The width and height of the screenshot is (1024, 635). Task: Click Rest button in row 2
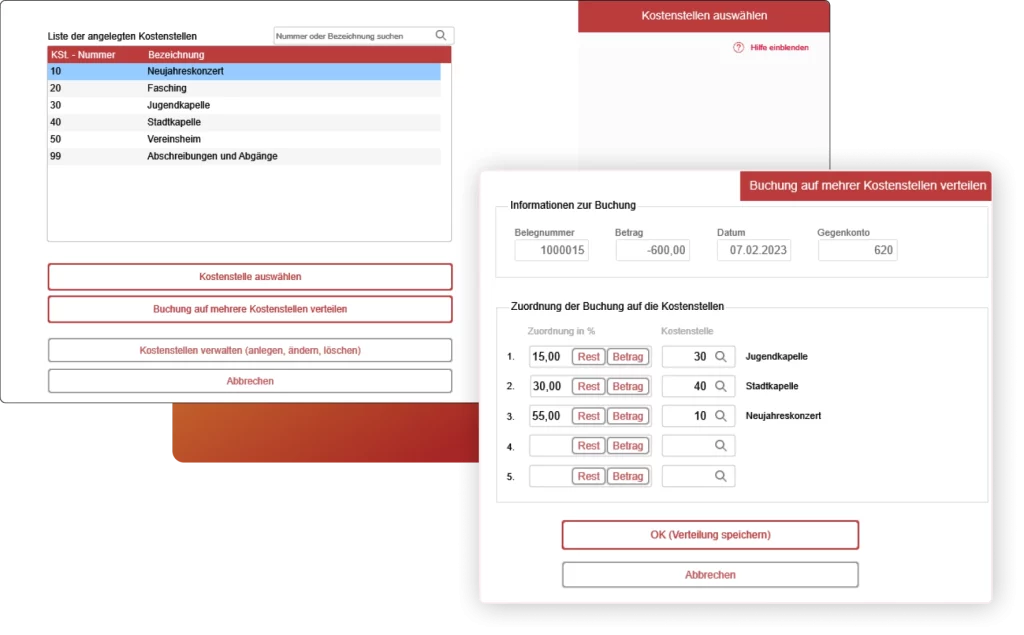[588, 386]
